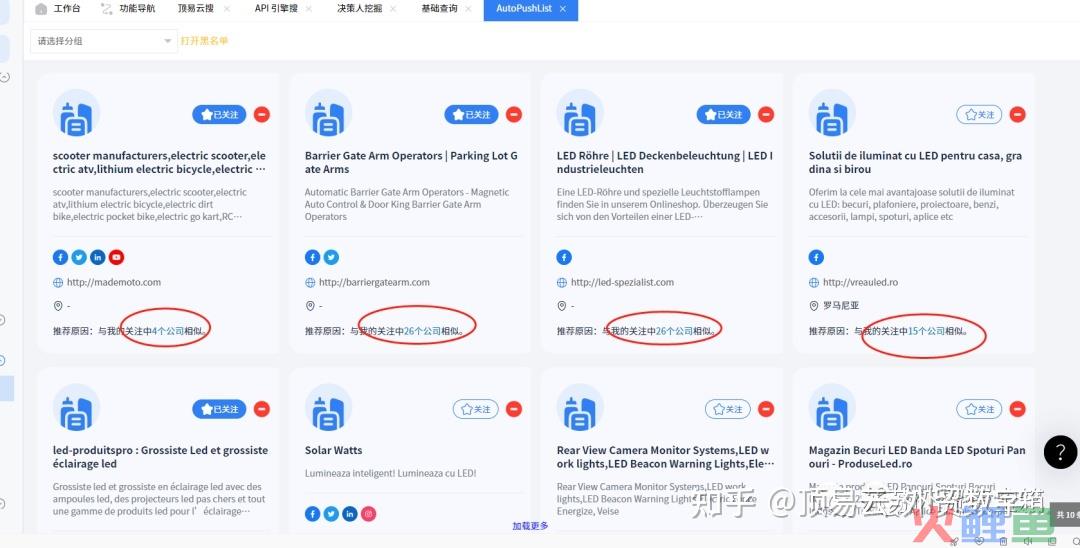Switch to the 基础查询 tab
Image resolution: width=1080 pixels, height=548 pixels.
coord(439,9)
